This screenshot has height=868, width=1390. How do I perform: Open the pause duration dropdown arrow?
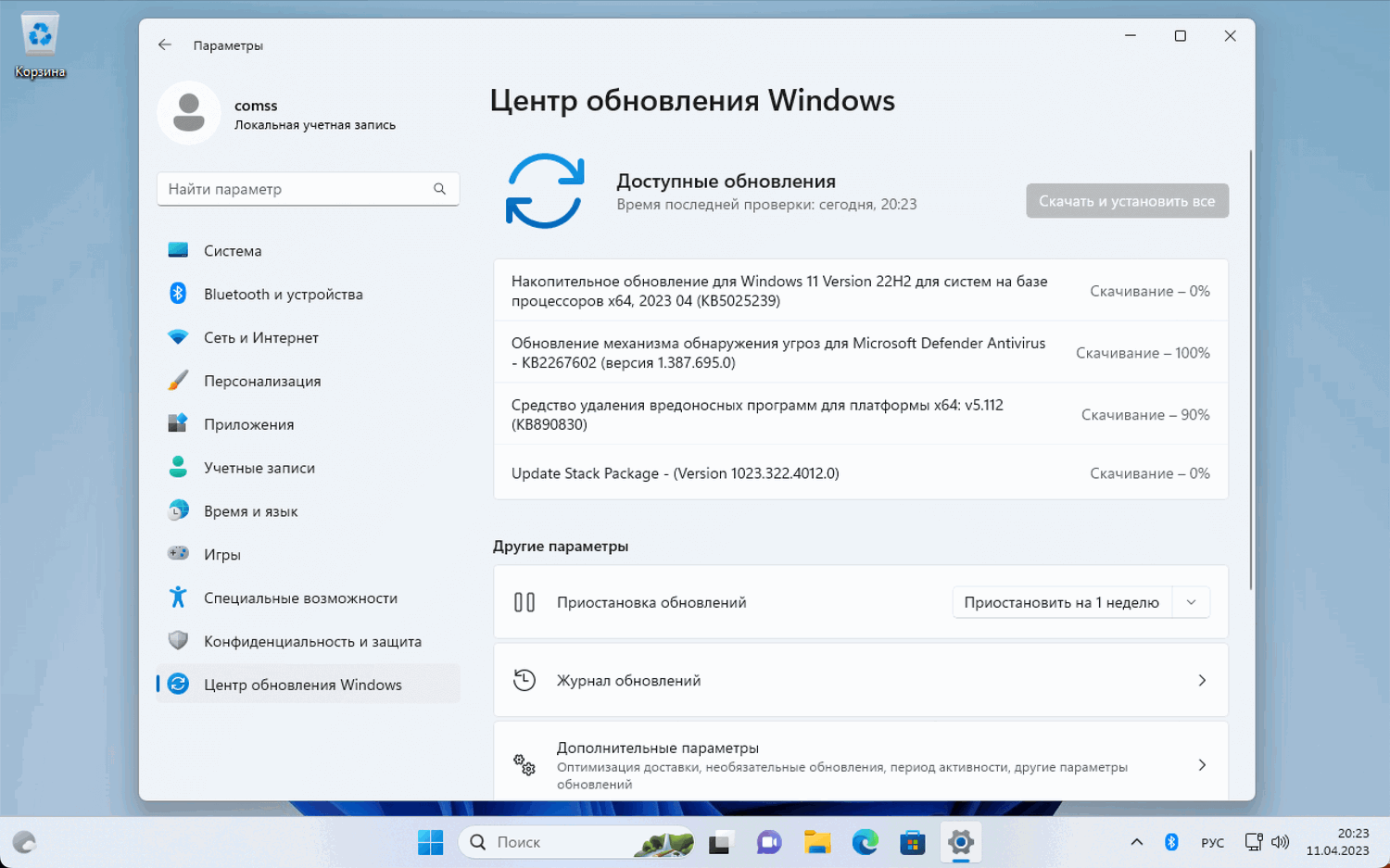[1191, 602]
